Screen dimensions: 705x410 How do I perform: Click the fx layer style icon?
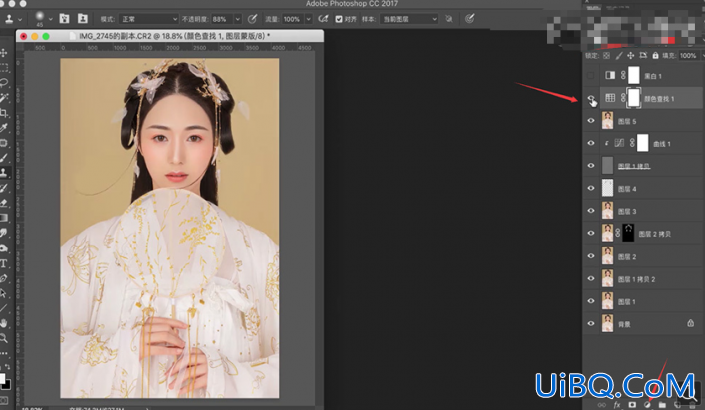(x=617, y=405)
